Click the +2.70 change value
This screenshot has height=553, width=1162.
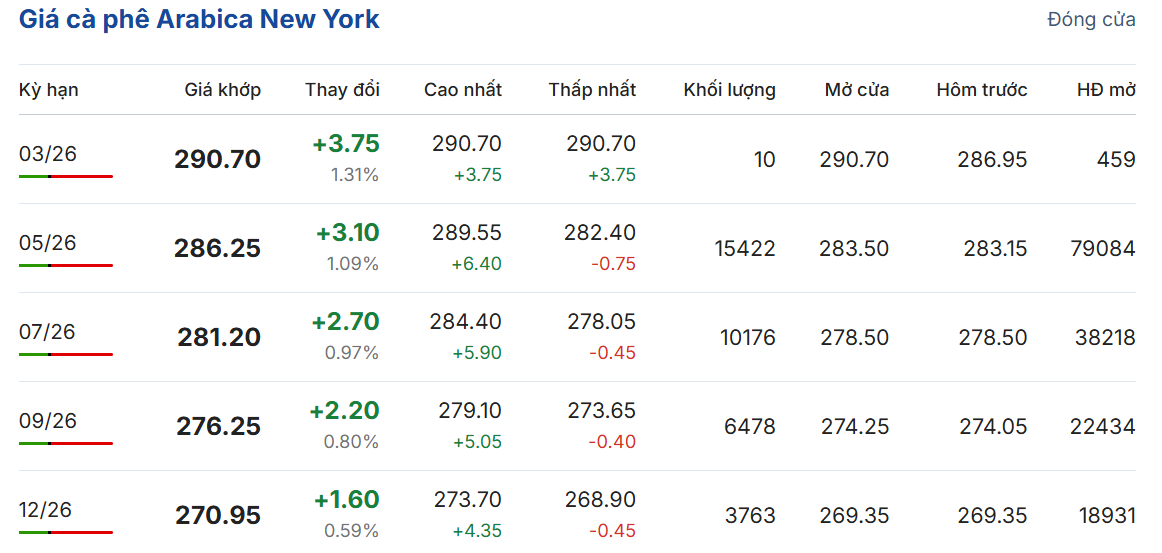click(x=345, y=322)
